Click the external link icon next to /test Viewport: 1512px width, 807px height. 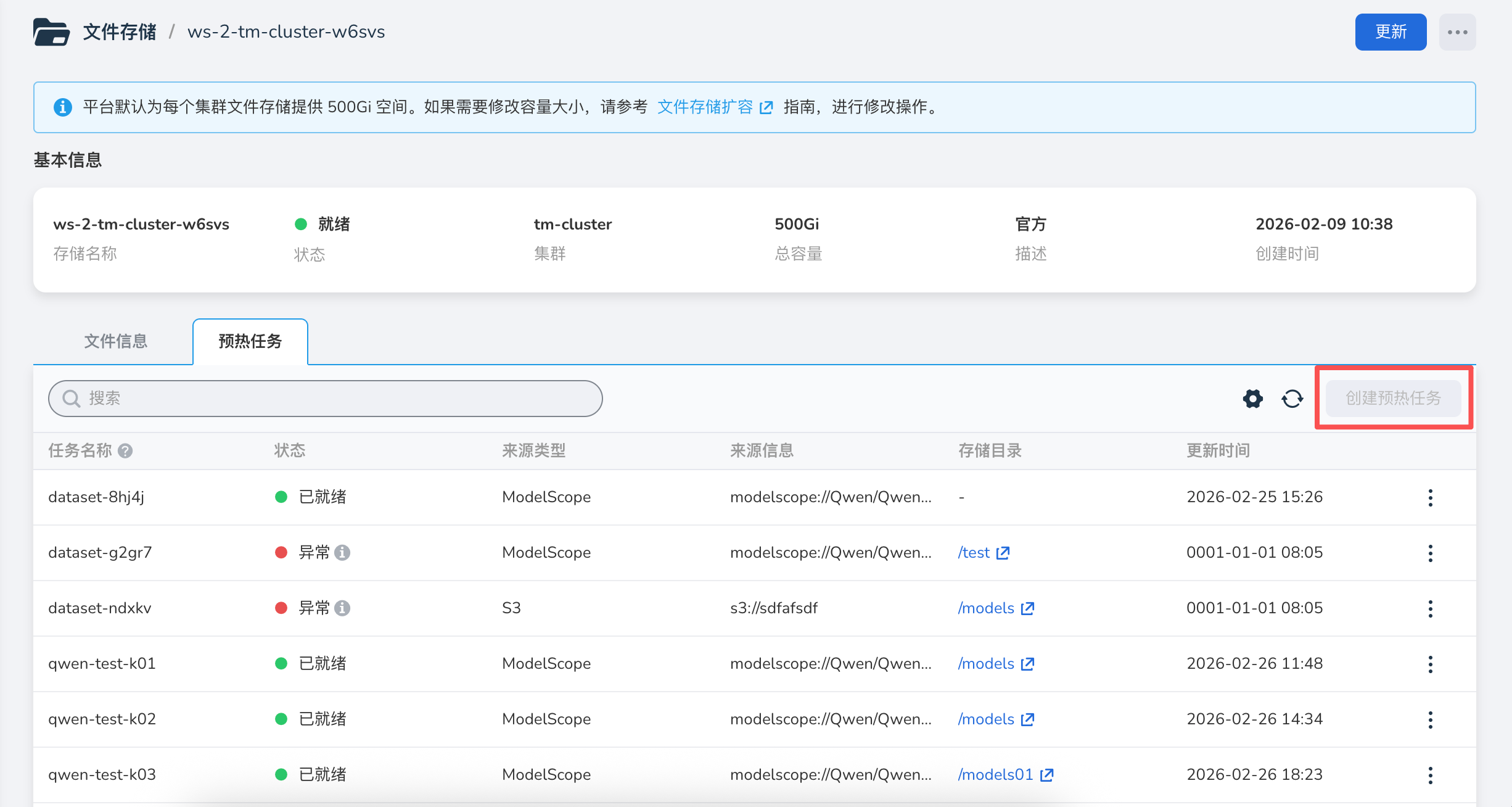click(x=1003, y=553)
